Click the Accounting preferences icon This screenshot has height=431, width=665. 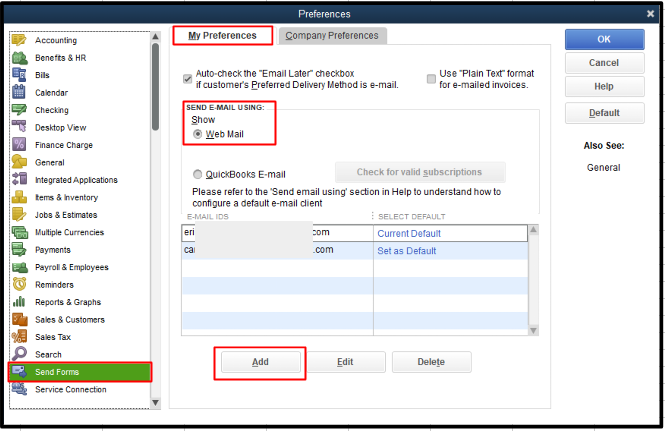[x=19, y=40]
